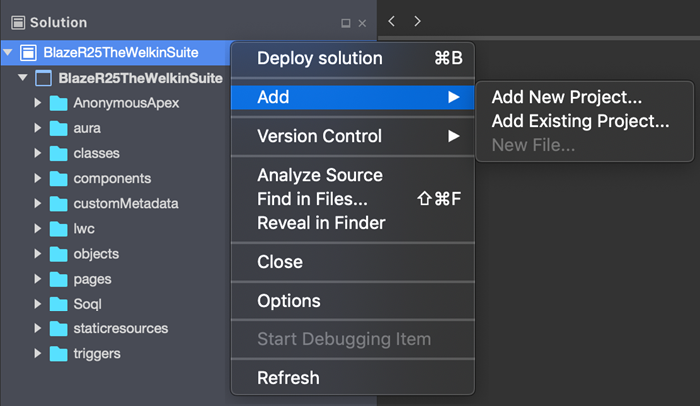The image size is (700, 407).
Task: Expand the objects folder arrow
Action: point(38,253)
